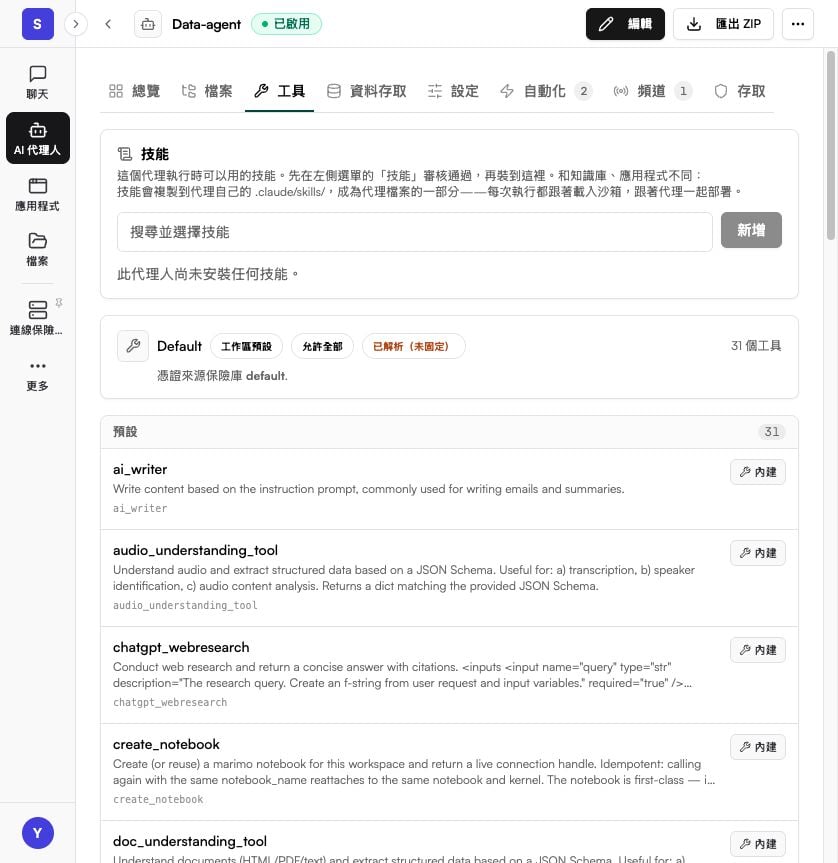The width and height of the screenshot is (838, 863).
Task: Click the create_notebook monospace identifier
Action: tap(158, 799)
